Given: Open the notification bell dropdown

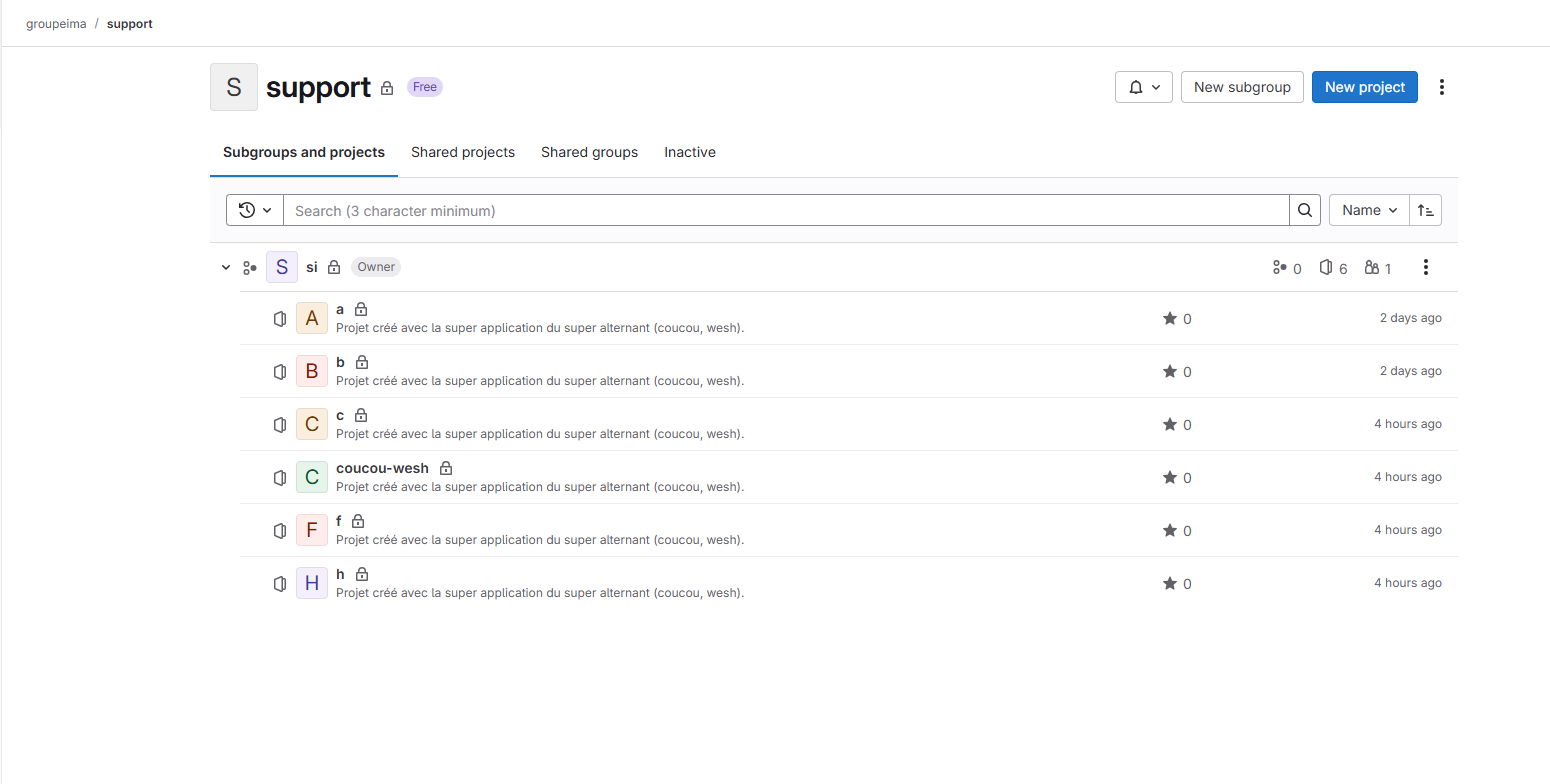Looking at the screenshot, I should pyautogui.click(x=1144, y=87).
